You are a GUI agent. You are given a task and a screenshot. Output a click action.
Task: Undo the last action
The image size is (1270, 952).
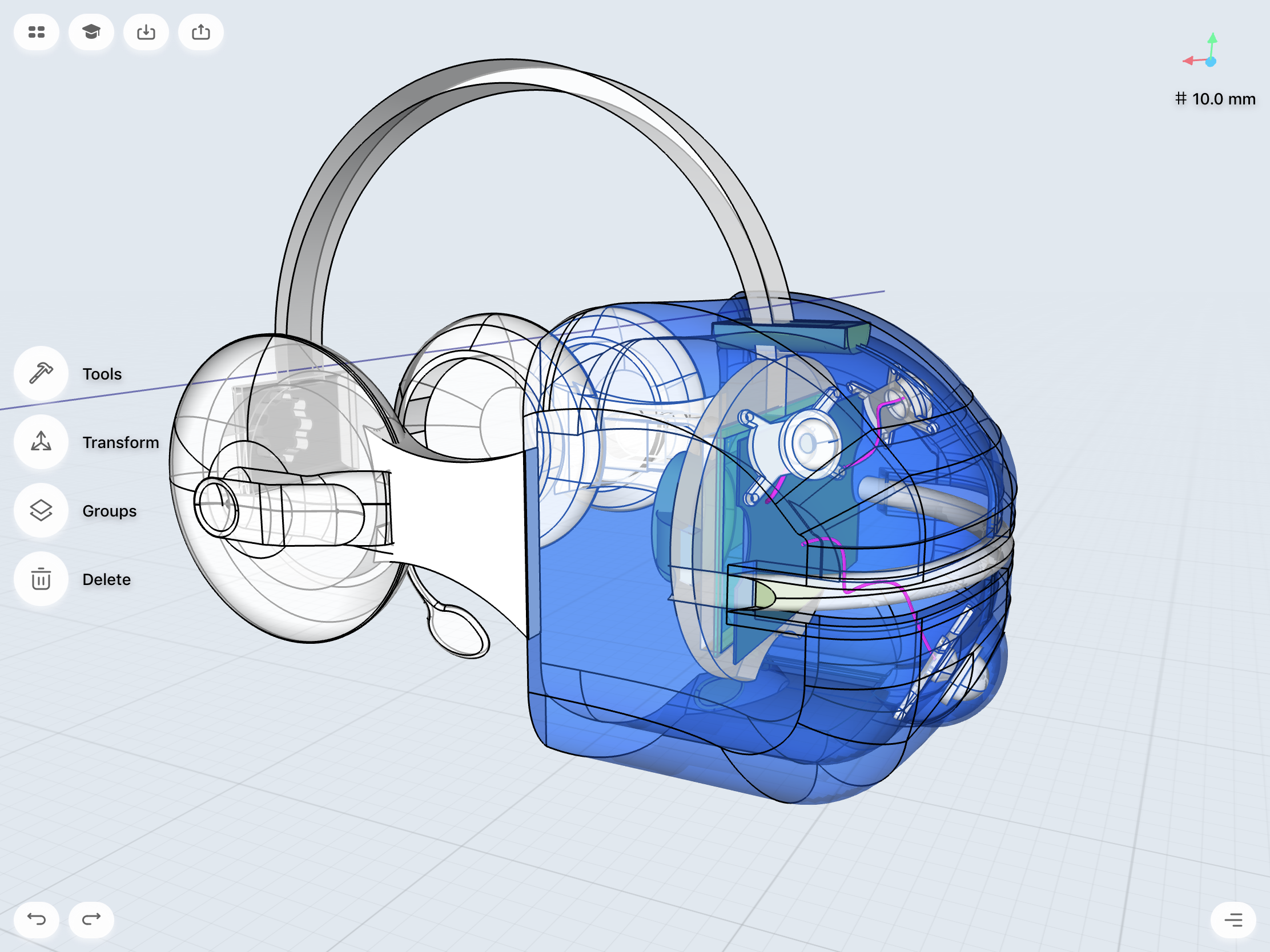(x=36, y=919)
